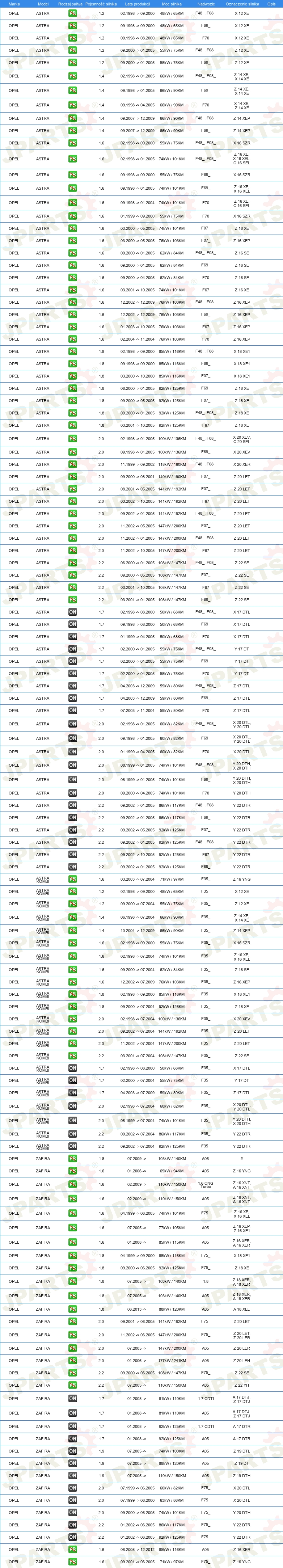Click petrol icon in Zafira Z 22 SE row

click(x=72, y=1373)
